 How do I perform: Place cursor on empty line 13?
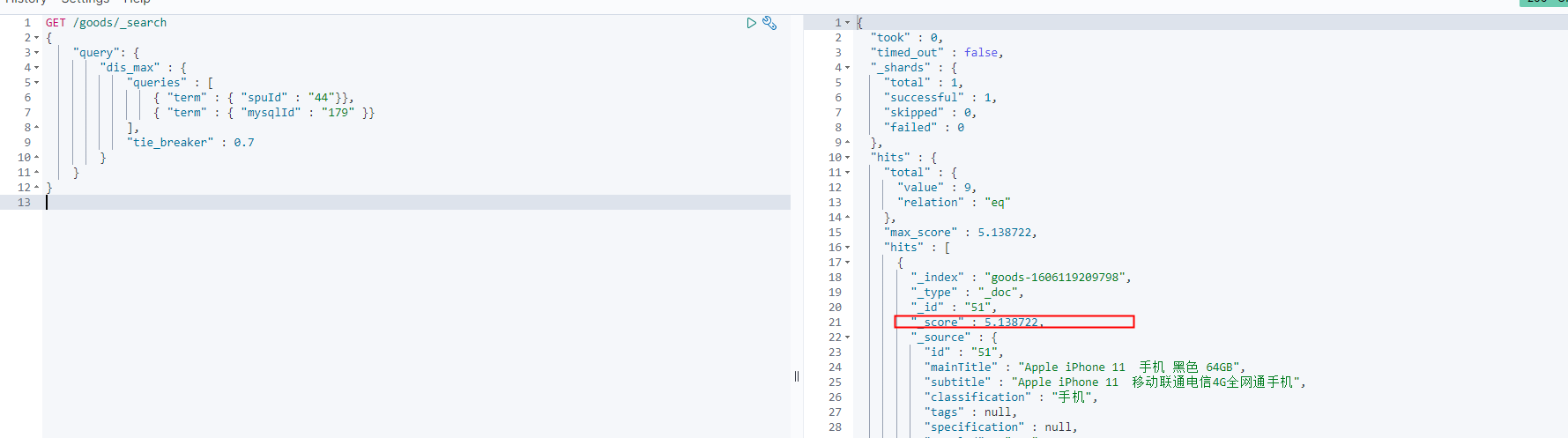[416, 203]
